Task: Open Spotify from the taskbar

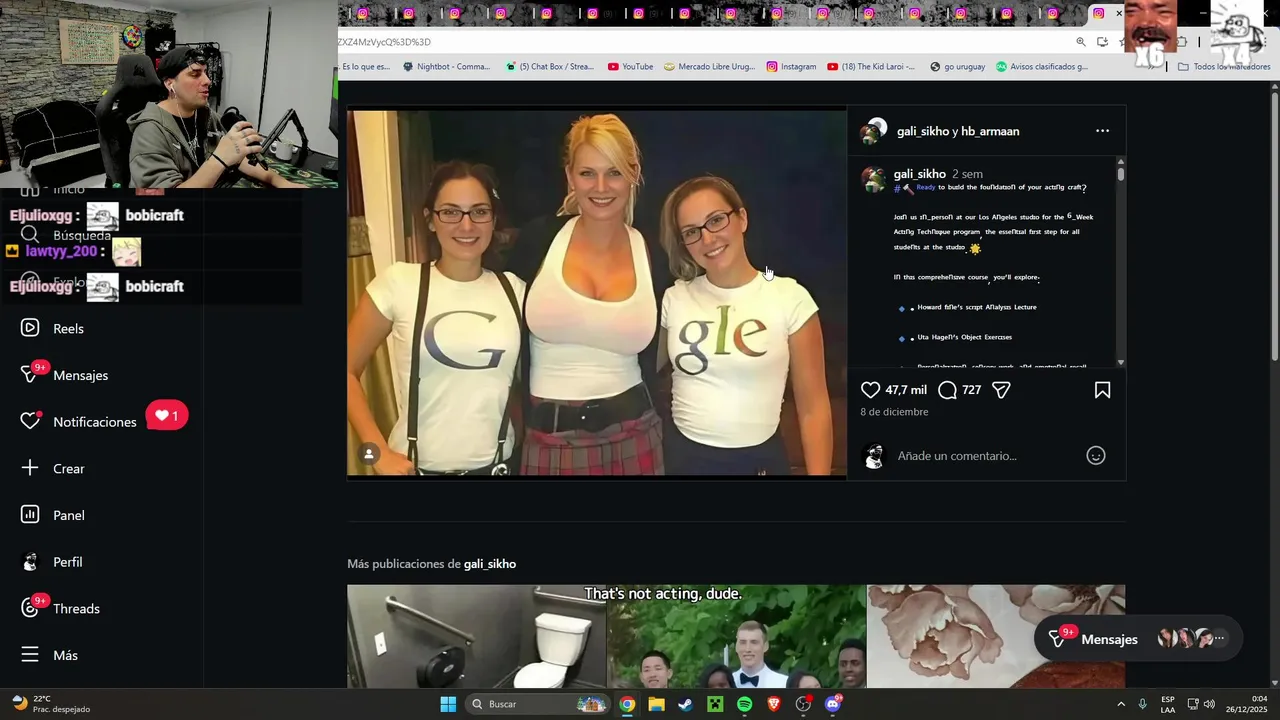Action: coord(744,704)
